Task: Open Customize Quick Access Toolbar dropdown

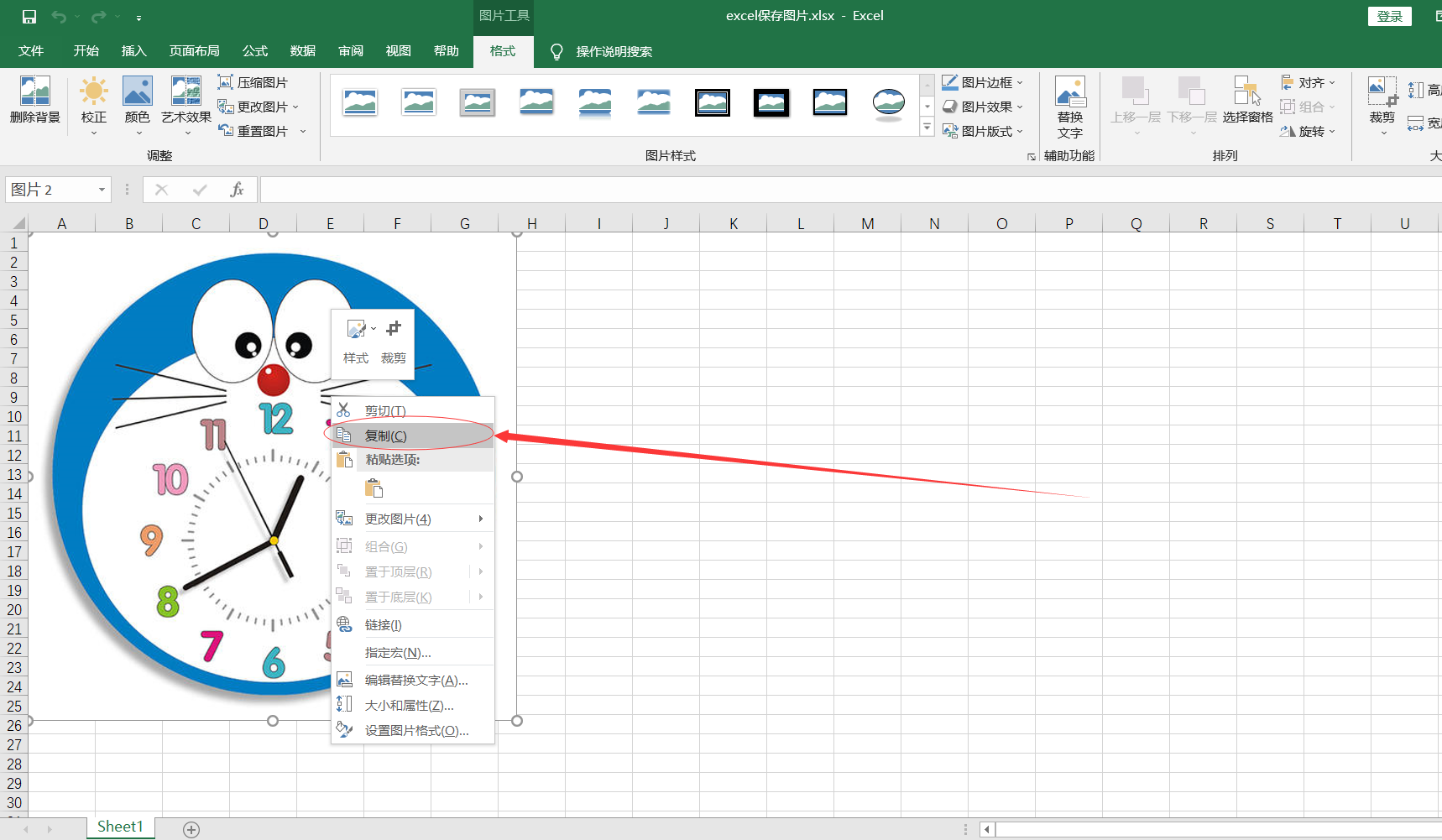Action: (x=138, y=18)
